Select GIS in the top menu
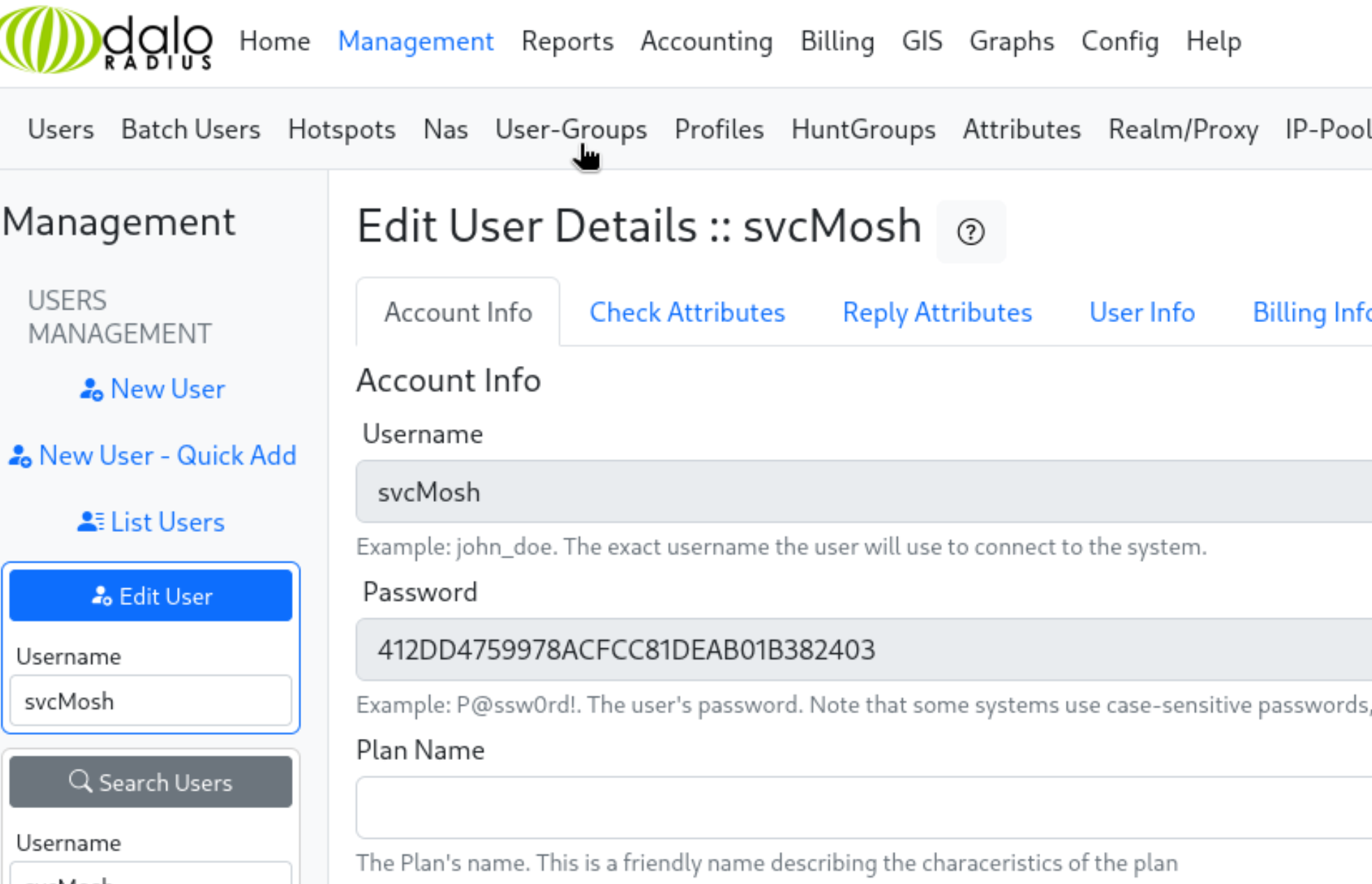 pos(922,41)
